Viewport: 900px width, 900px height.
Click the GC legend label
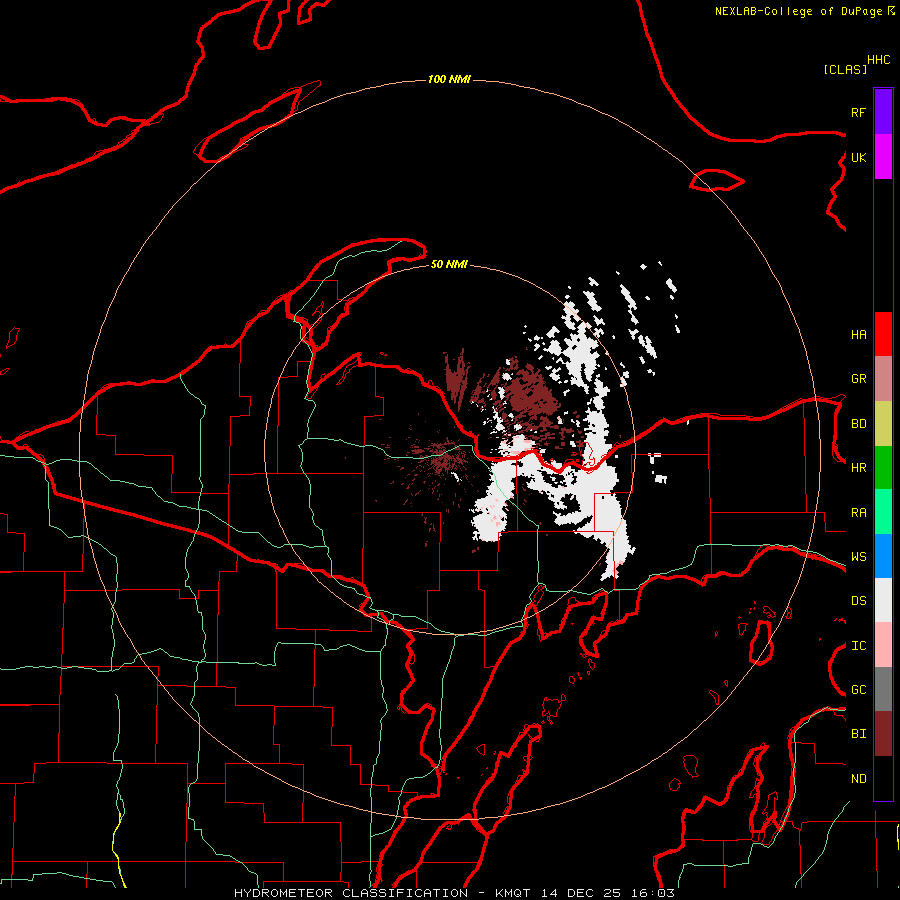tap(858, 690)
